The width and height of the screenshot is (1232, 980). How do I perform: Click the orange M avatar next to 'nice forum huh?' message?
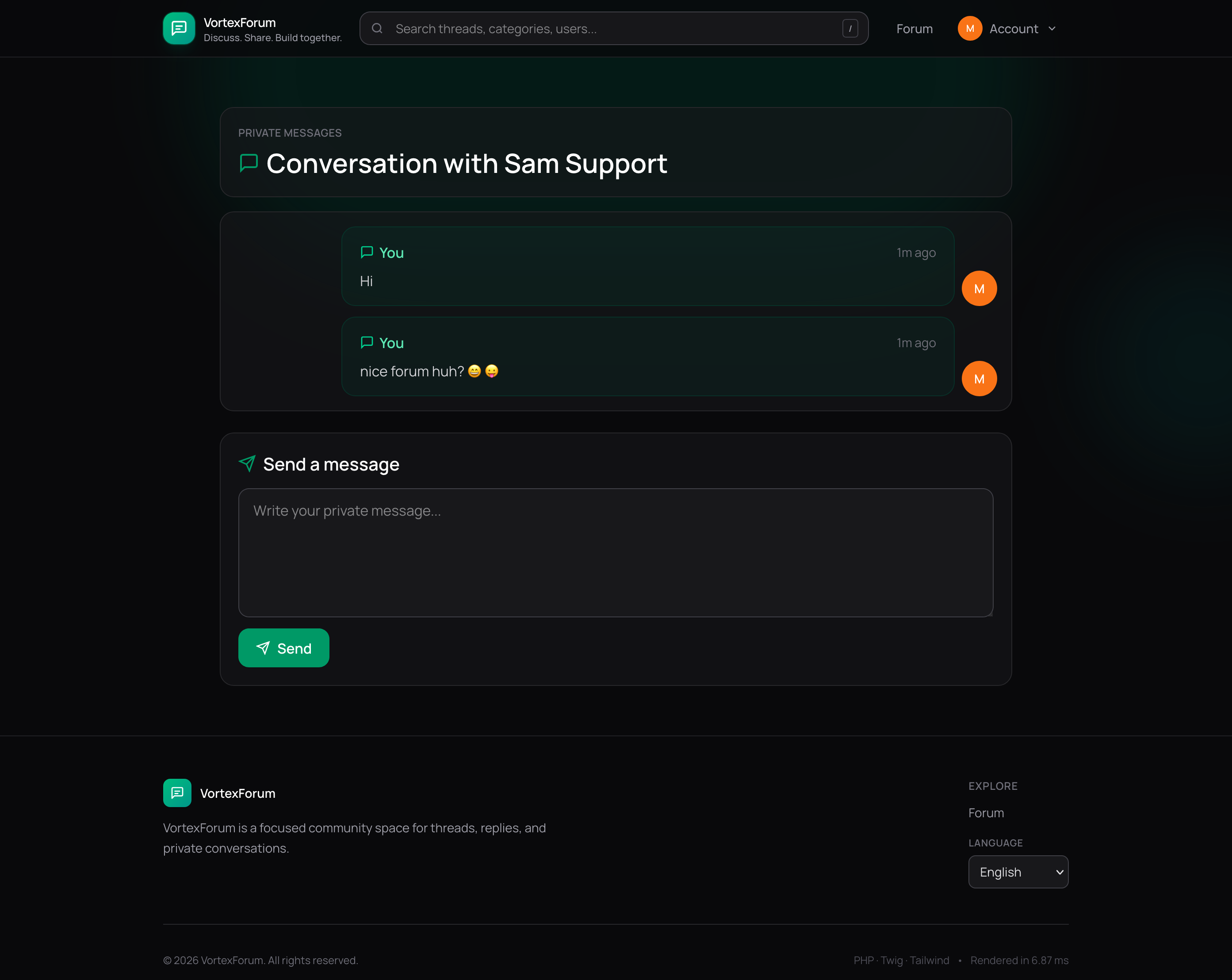pos(979,378)
